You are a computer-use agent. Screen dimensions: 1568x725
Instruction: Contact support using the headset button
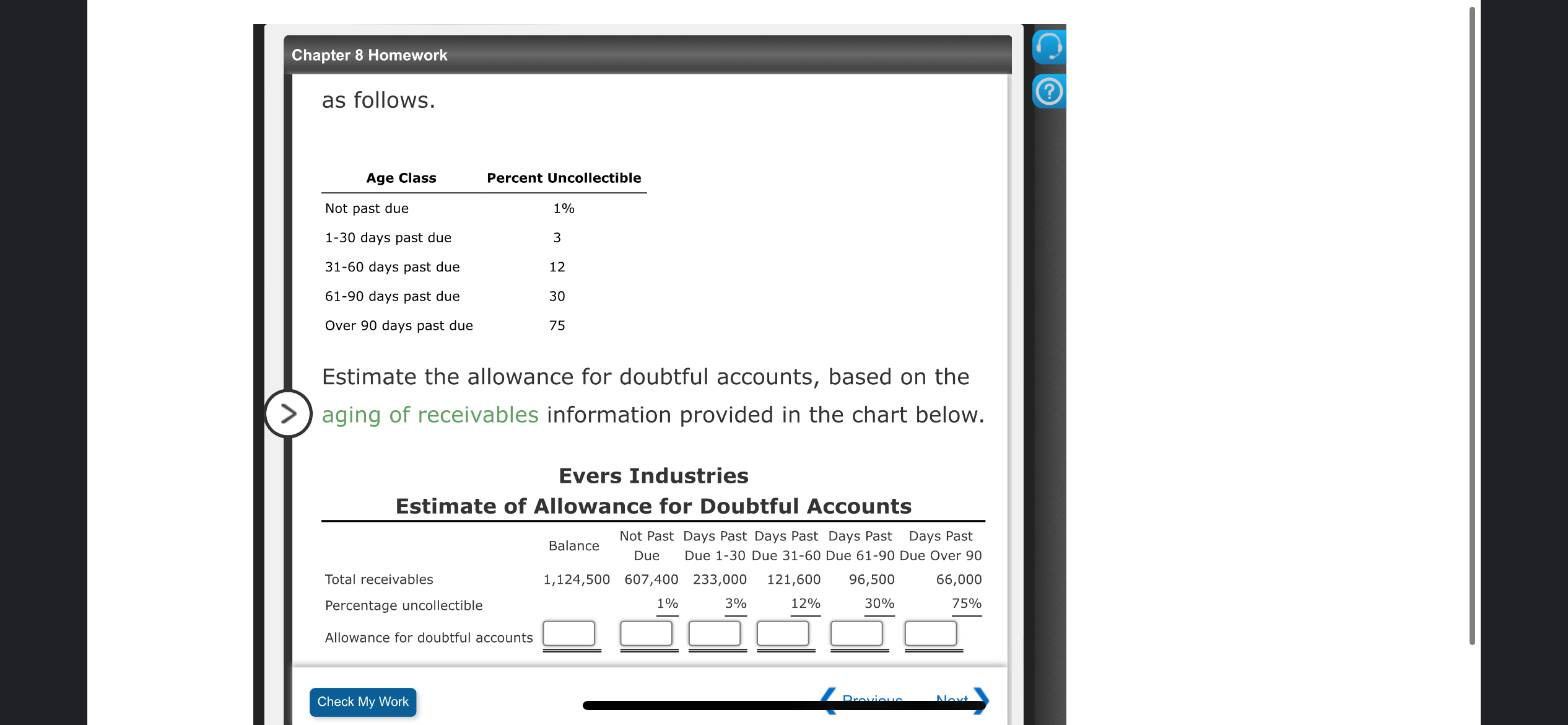[x=1049, y=47]
